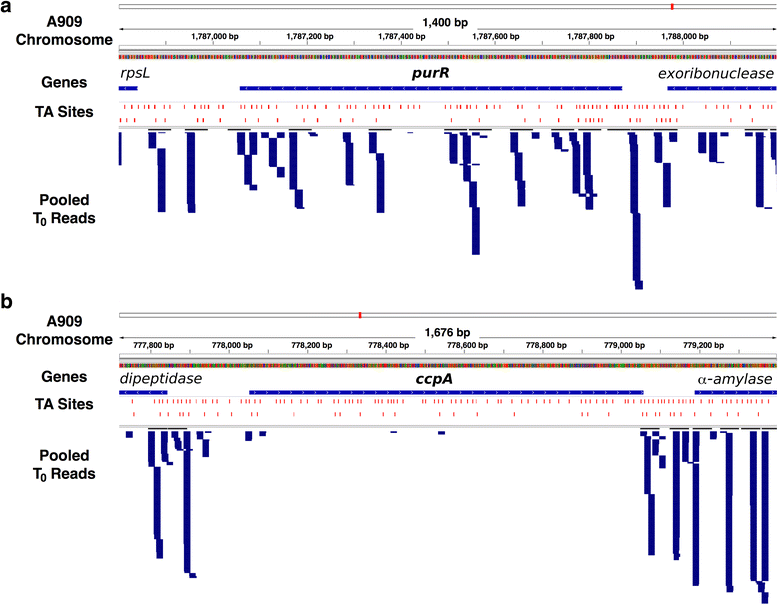Click the α-amylase gene label

pos(734,380)
